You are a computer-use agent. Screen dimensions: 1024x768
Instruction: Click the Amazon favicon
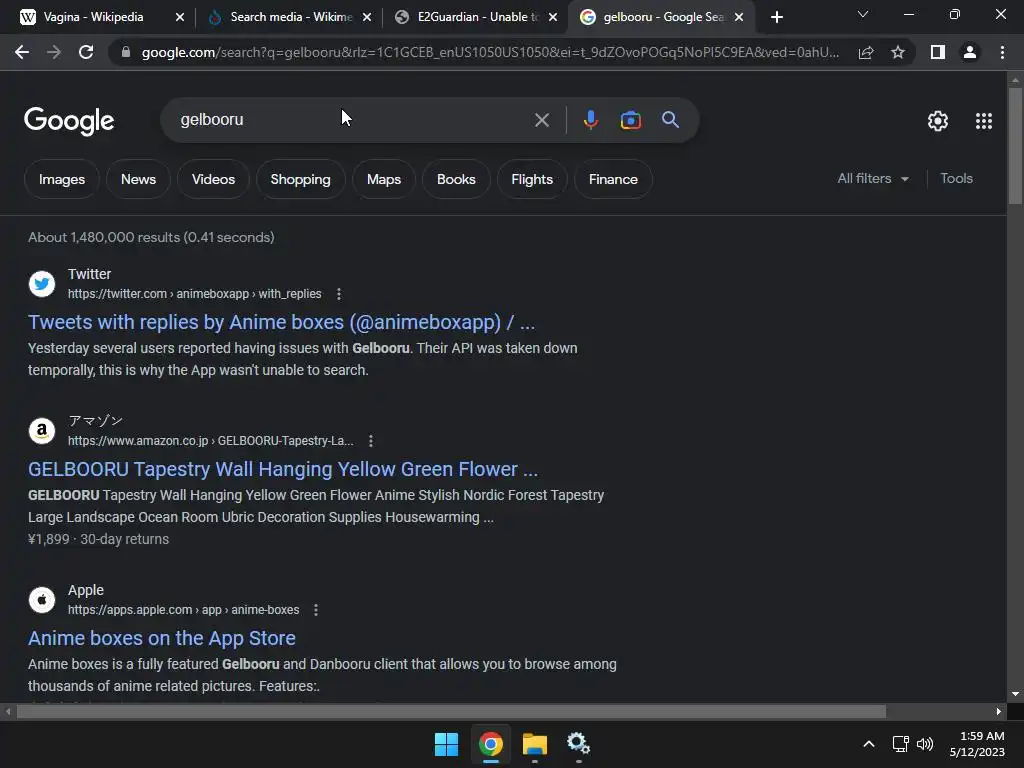pyautogui.click(x=42, y=431)
